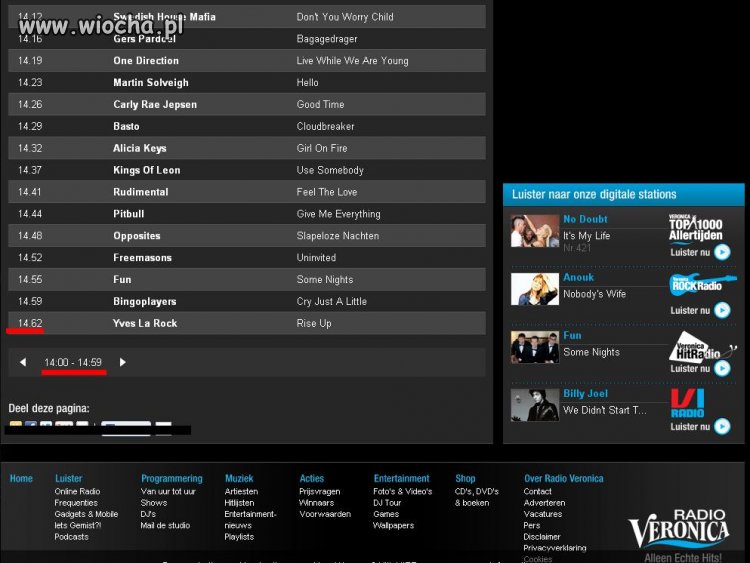
Task: Open Playlists link
Action: pyautogui.click(x=239, y=537)
